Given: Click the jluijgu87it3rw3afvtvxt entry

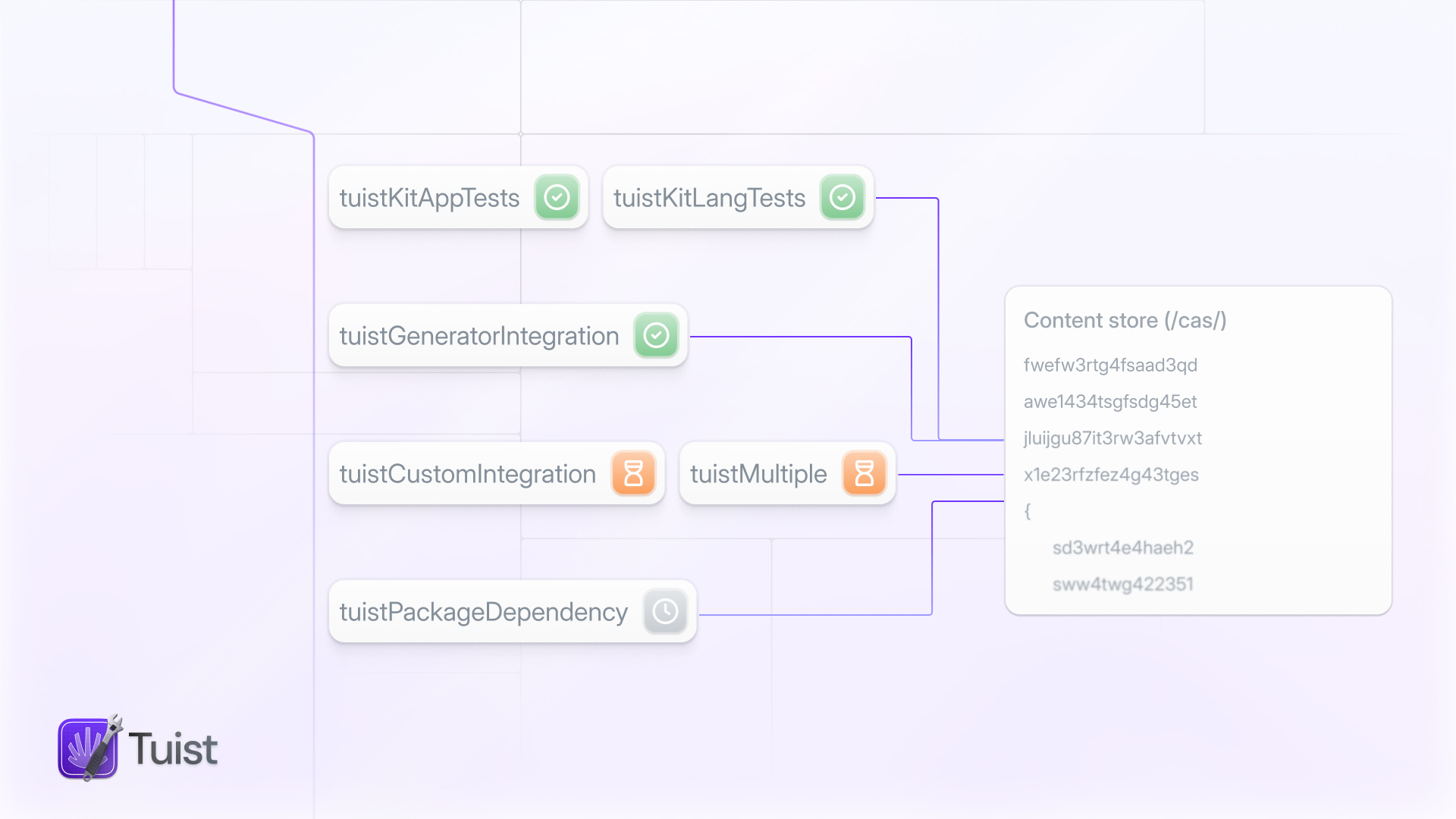Looking at the screenshot, I should 1112,438.
